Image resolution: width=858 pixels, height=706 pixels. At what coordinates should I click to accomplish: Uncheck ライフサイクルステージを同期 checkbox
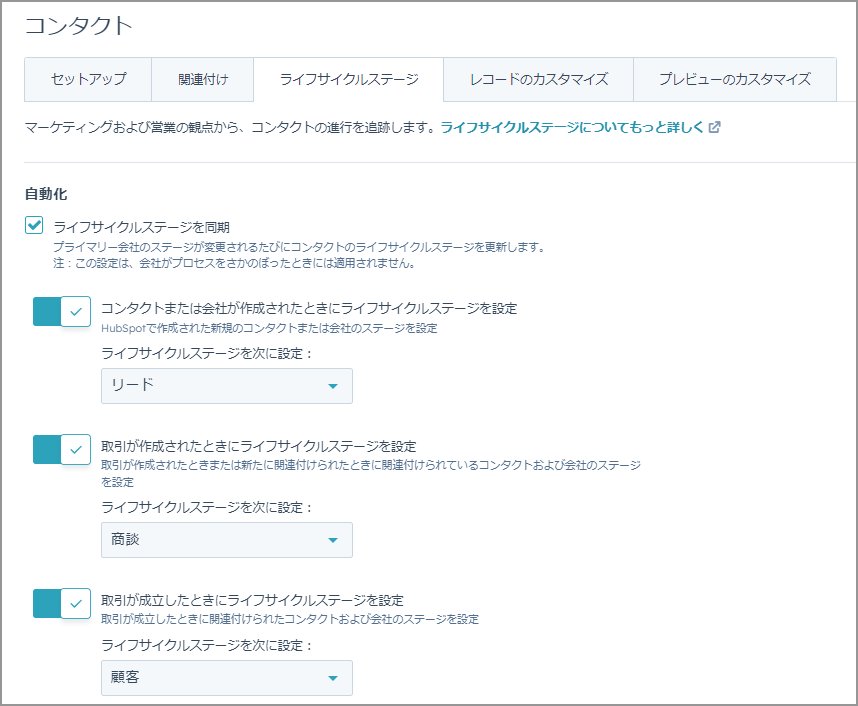click(x=34, y=225)
